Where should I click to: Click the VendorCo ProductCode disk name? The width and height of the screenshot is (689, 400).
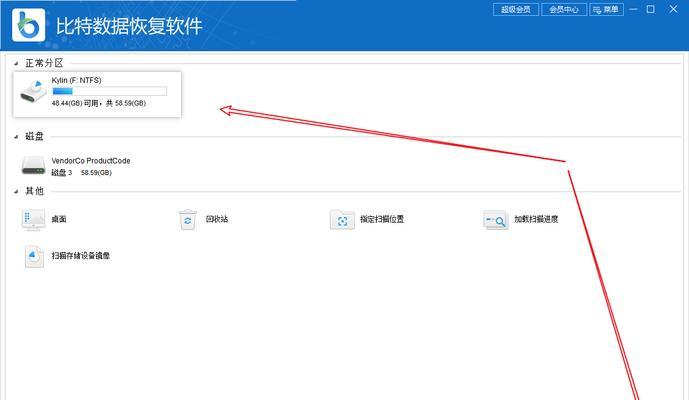(91, 160)
